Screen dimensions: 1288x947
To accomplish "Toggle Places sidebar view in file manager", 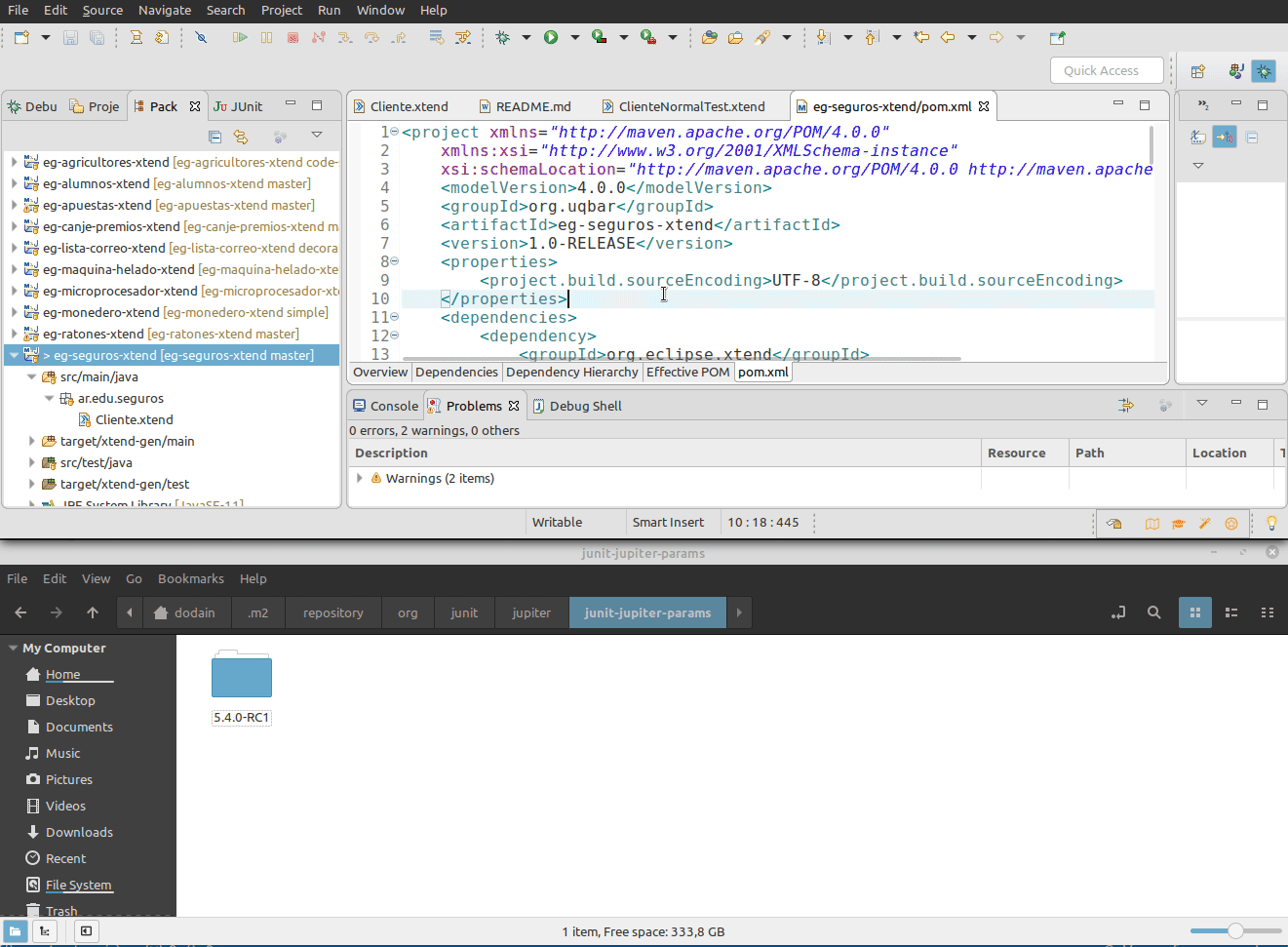I will coord(16,931).
